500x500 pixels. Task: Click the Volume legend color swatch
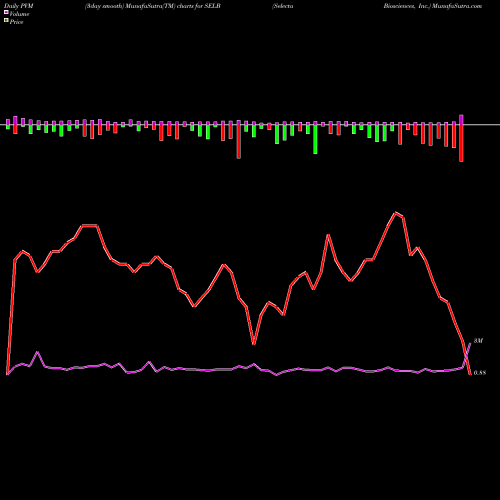6,13
